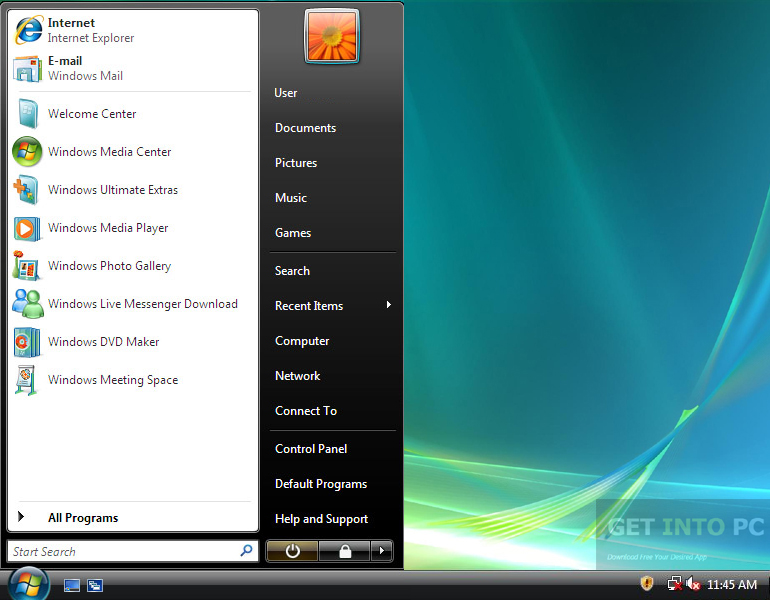Screen dimensions: 770x600
Task: Launch Windows Meeting Space icon
Action: pos(26,380)
